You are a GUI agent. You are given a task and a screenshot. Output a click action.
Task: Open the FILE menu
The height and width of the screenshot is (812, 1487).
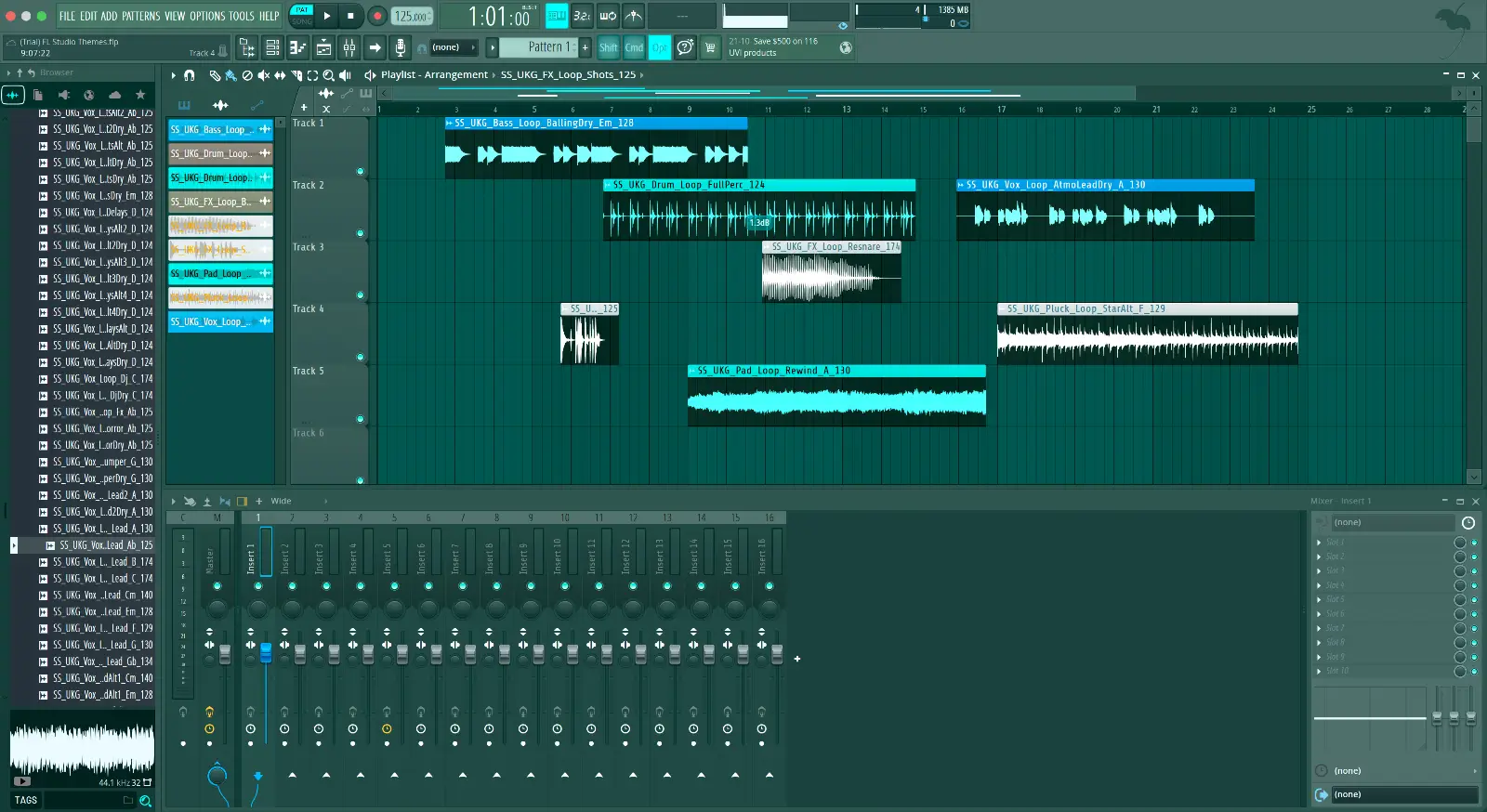click(x=67, y=16)
